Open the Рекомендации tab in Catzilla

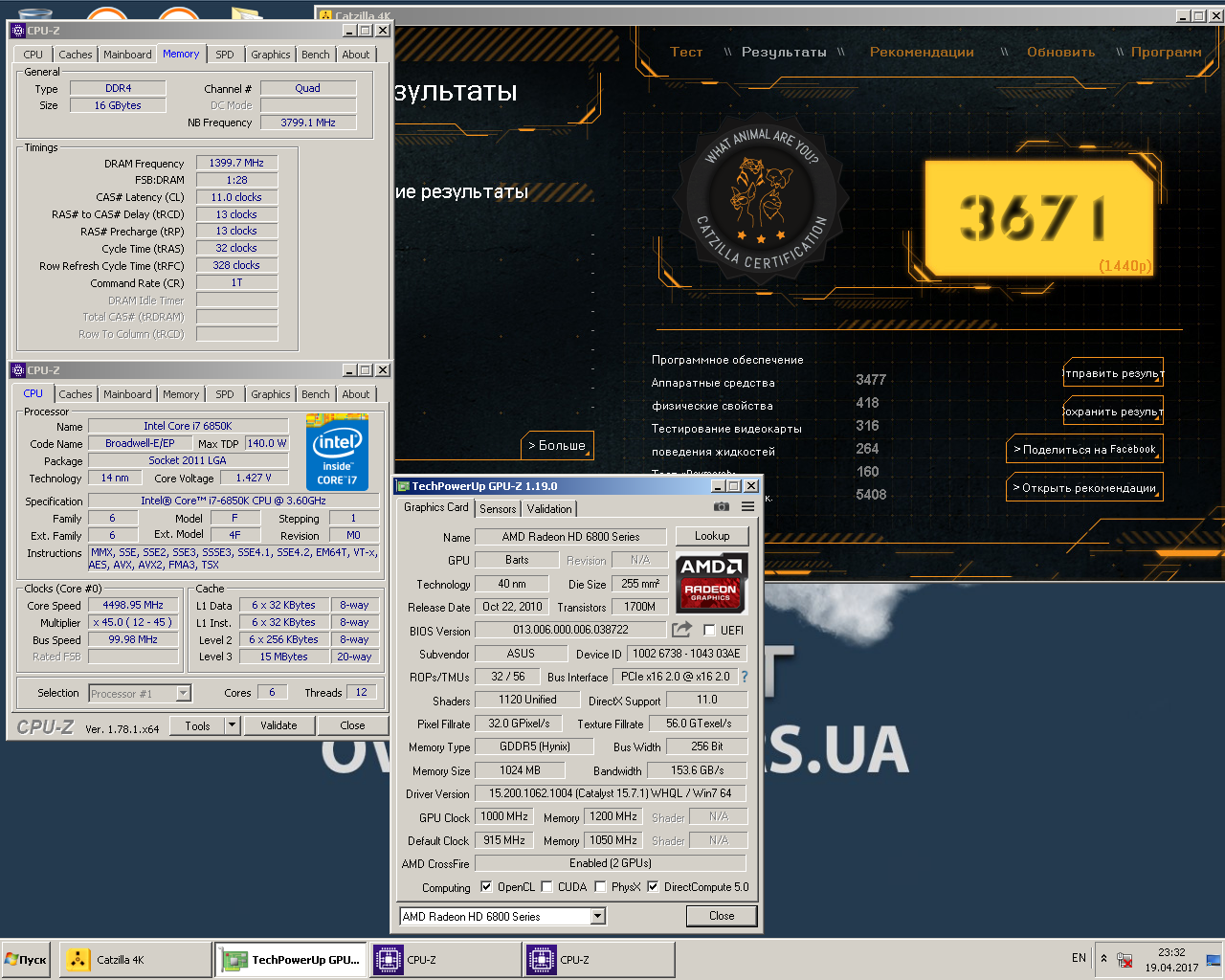[x=922, y=52]
